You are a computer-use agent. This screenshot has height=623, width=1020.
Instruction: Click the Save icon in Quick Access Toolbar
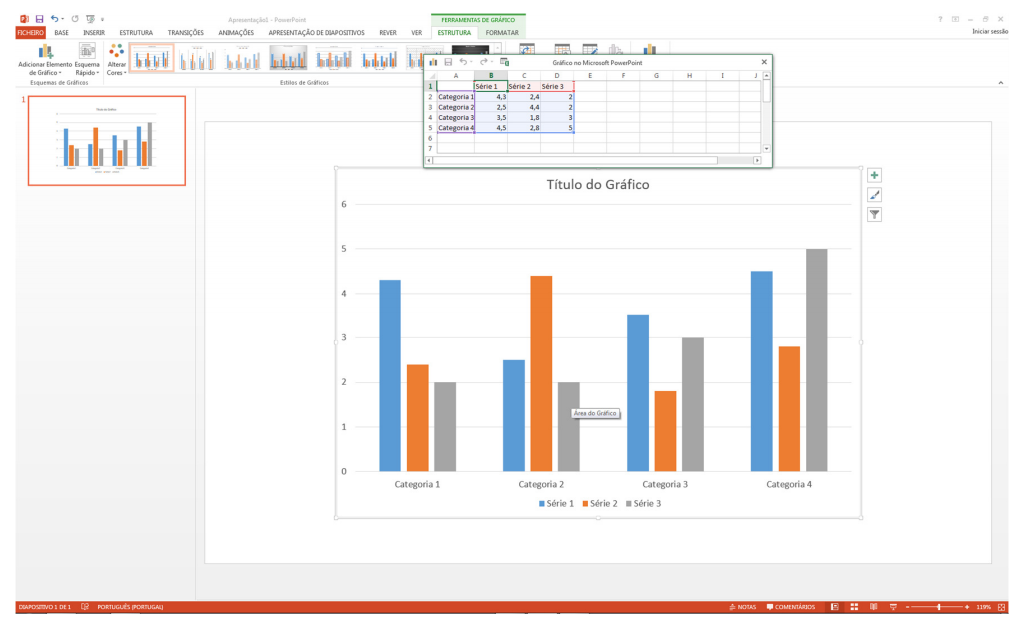pos(39,19)
